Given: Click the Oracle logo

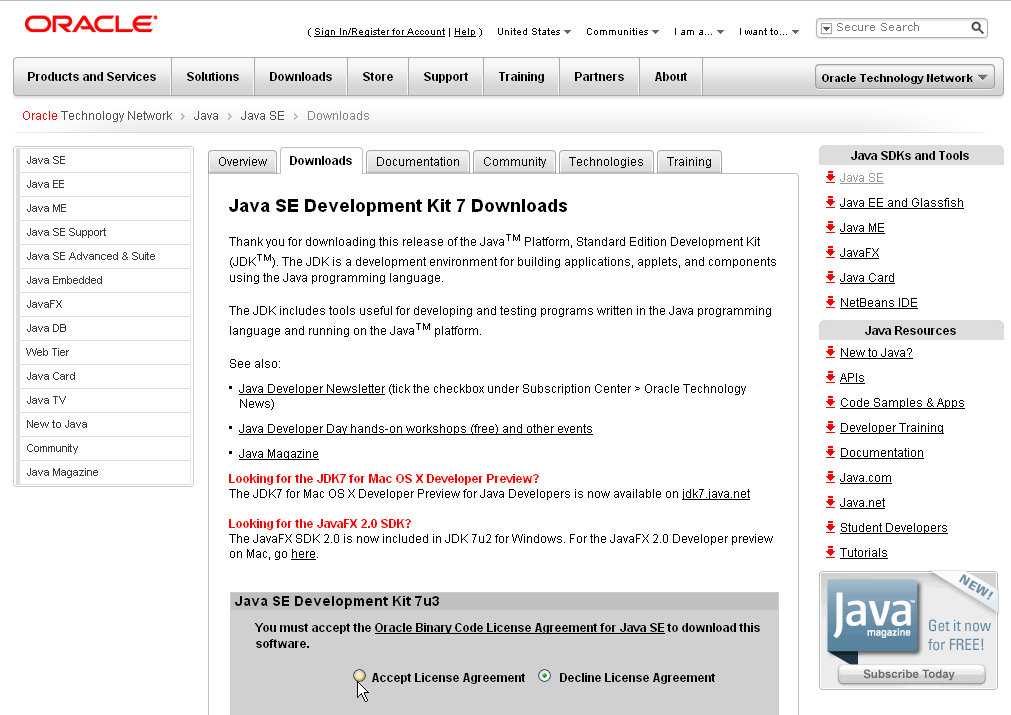Looking at the screenshot, I should 91,24.
